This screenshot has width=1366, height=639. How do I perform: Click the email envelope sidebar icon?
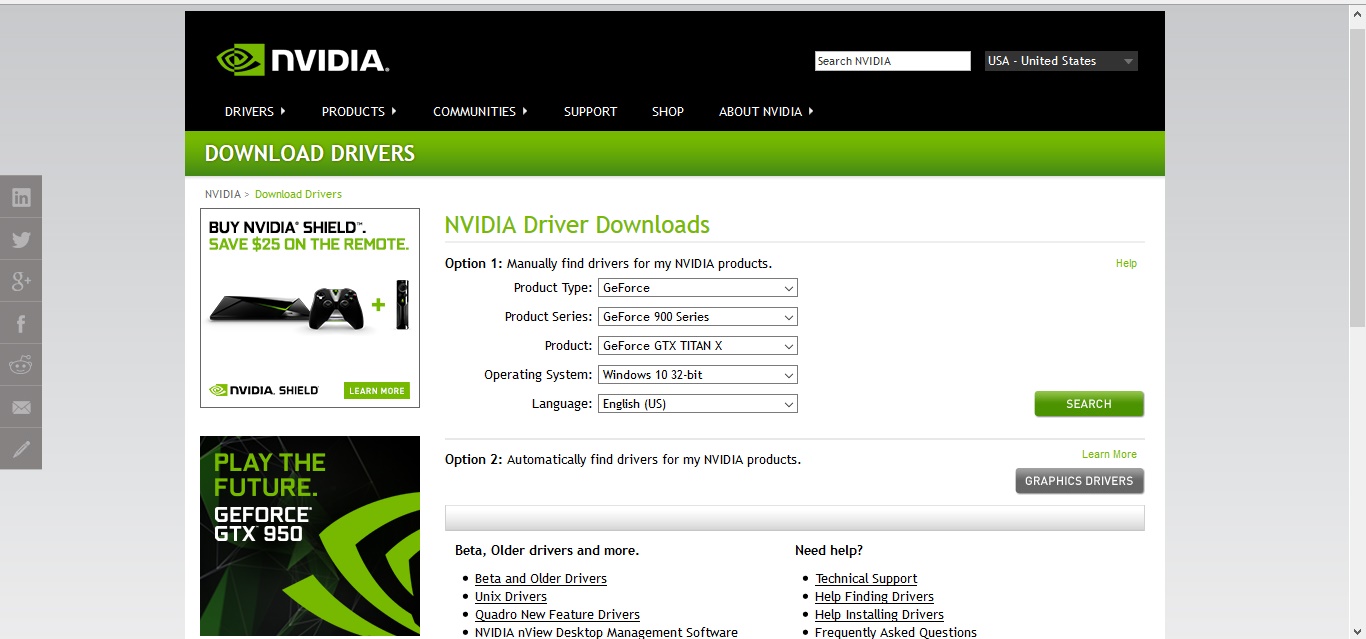(x=21, y=407)
